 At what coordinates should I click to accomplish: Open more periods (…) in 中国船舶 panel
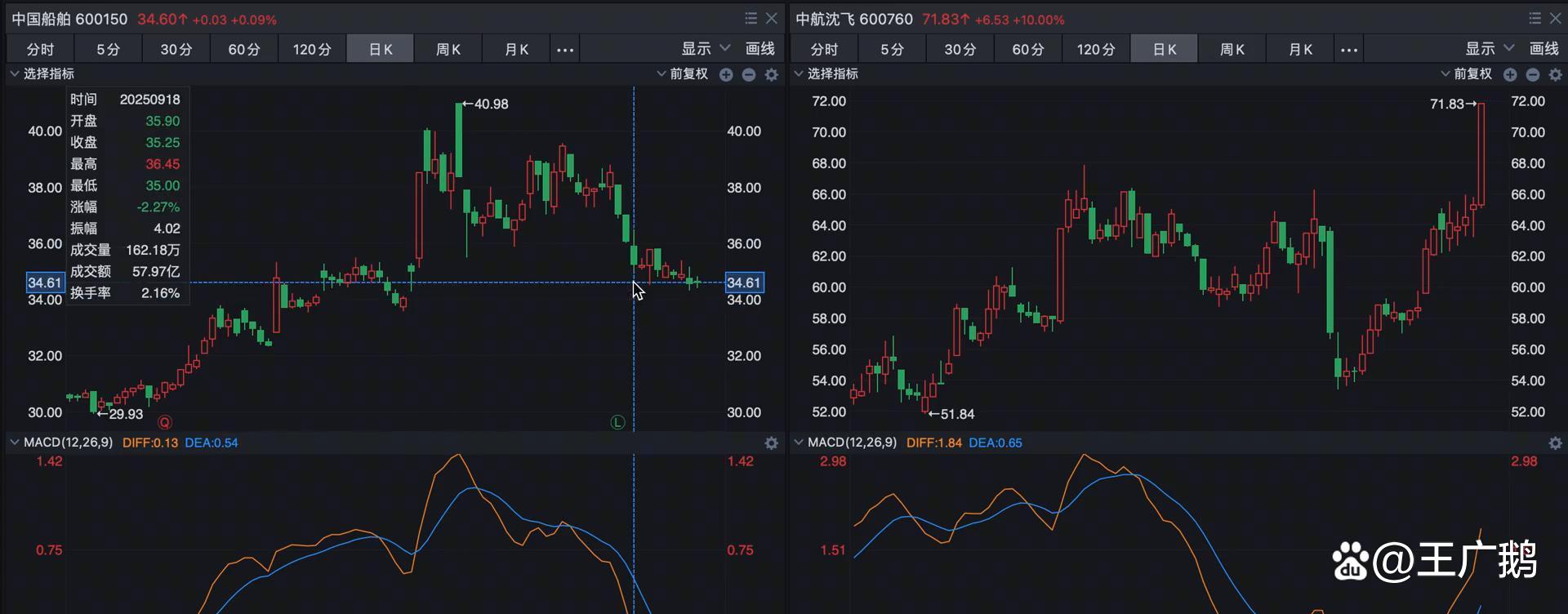565,49
